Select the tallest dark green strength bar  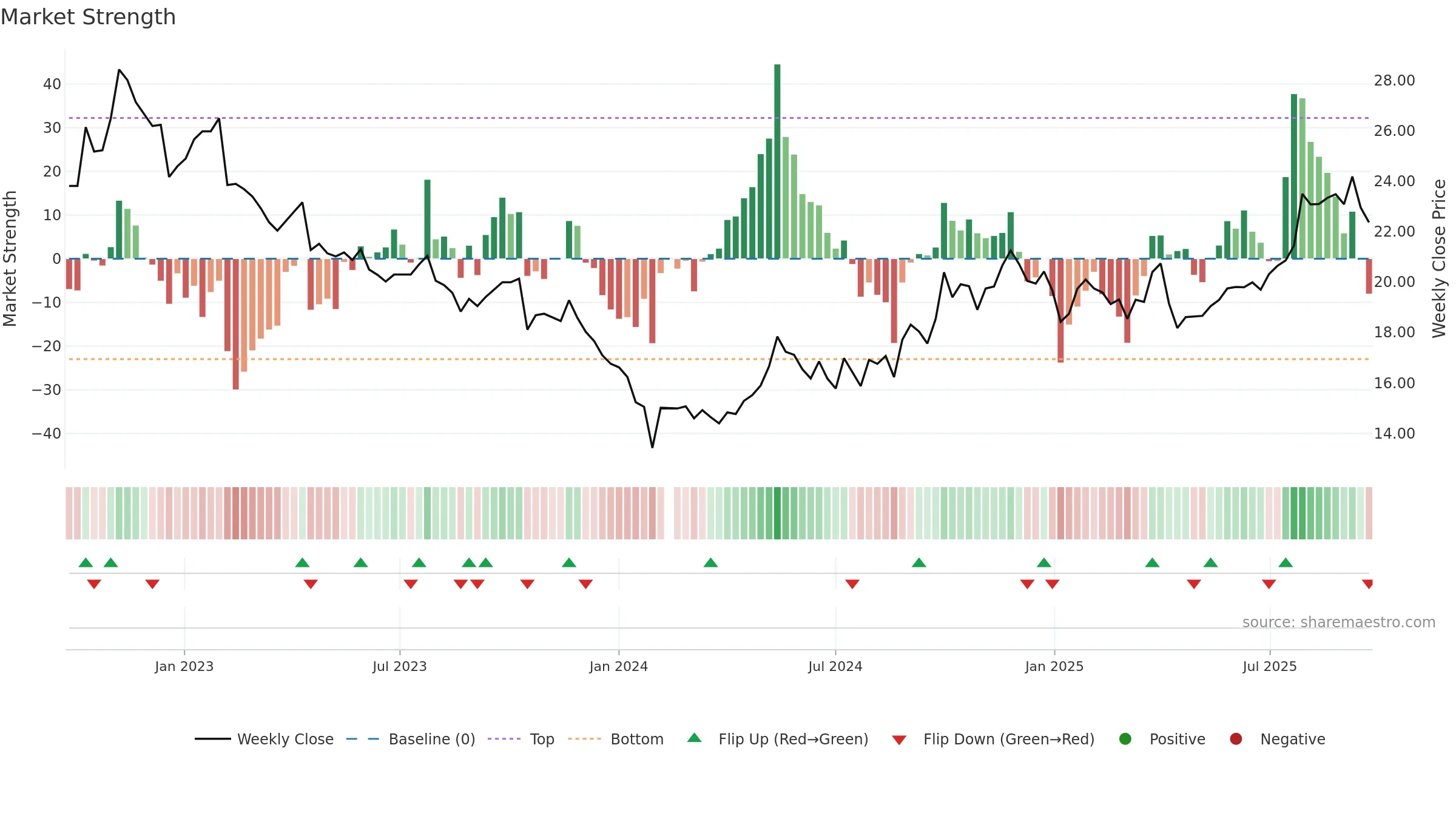pos(777,161)
